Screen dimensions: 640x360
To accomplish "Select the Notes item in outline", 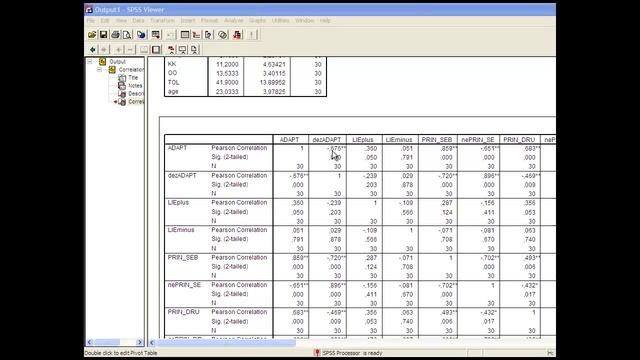I will [x=135, y=86].
